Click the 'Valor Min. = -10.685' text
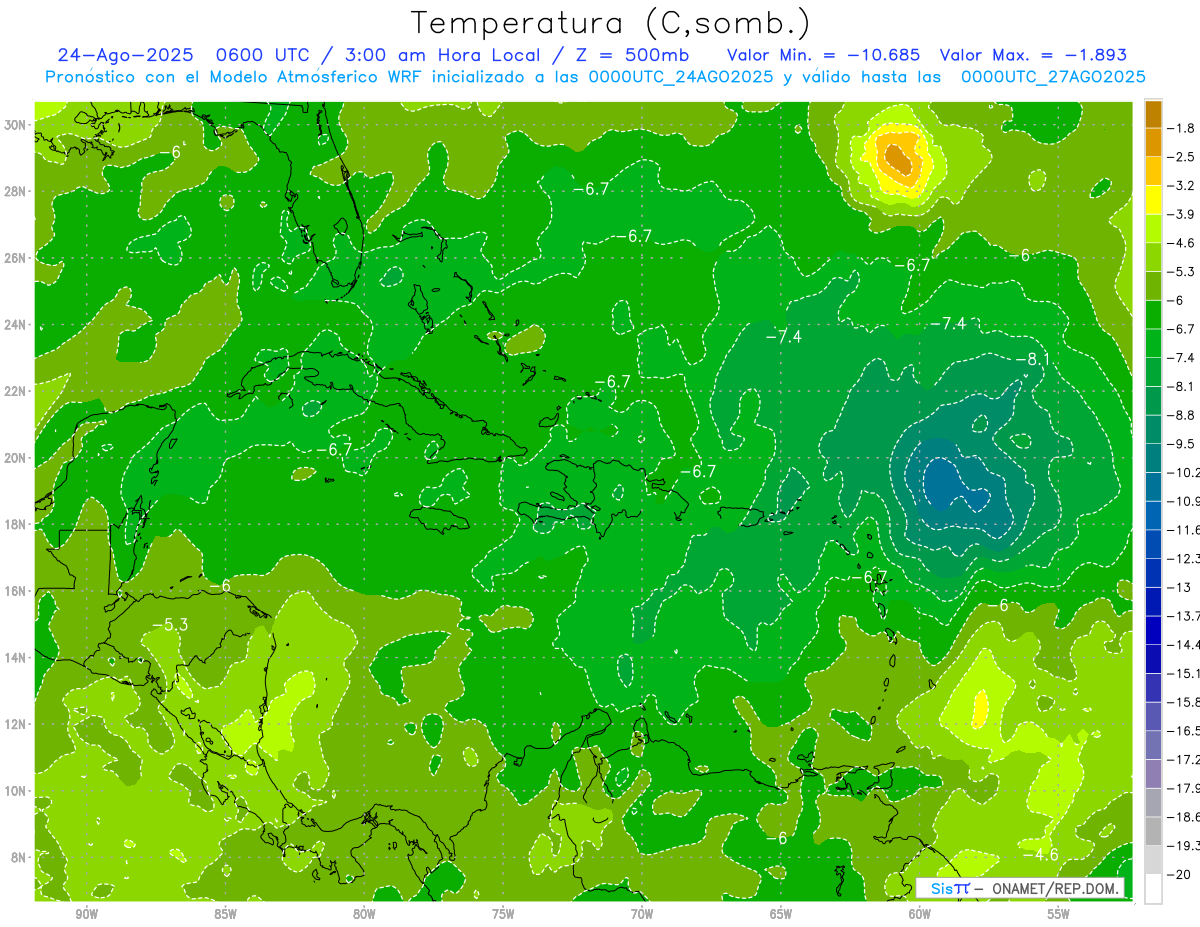1200x927 pixels. pyautogui.click(x=822, y=55)
